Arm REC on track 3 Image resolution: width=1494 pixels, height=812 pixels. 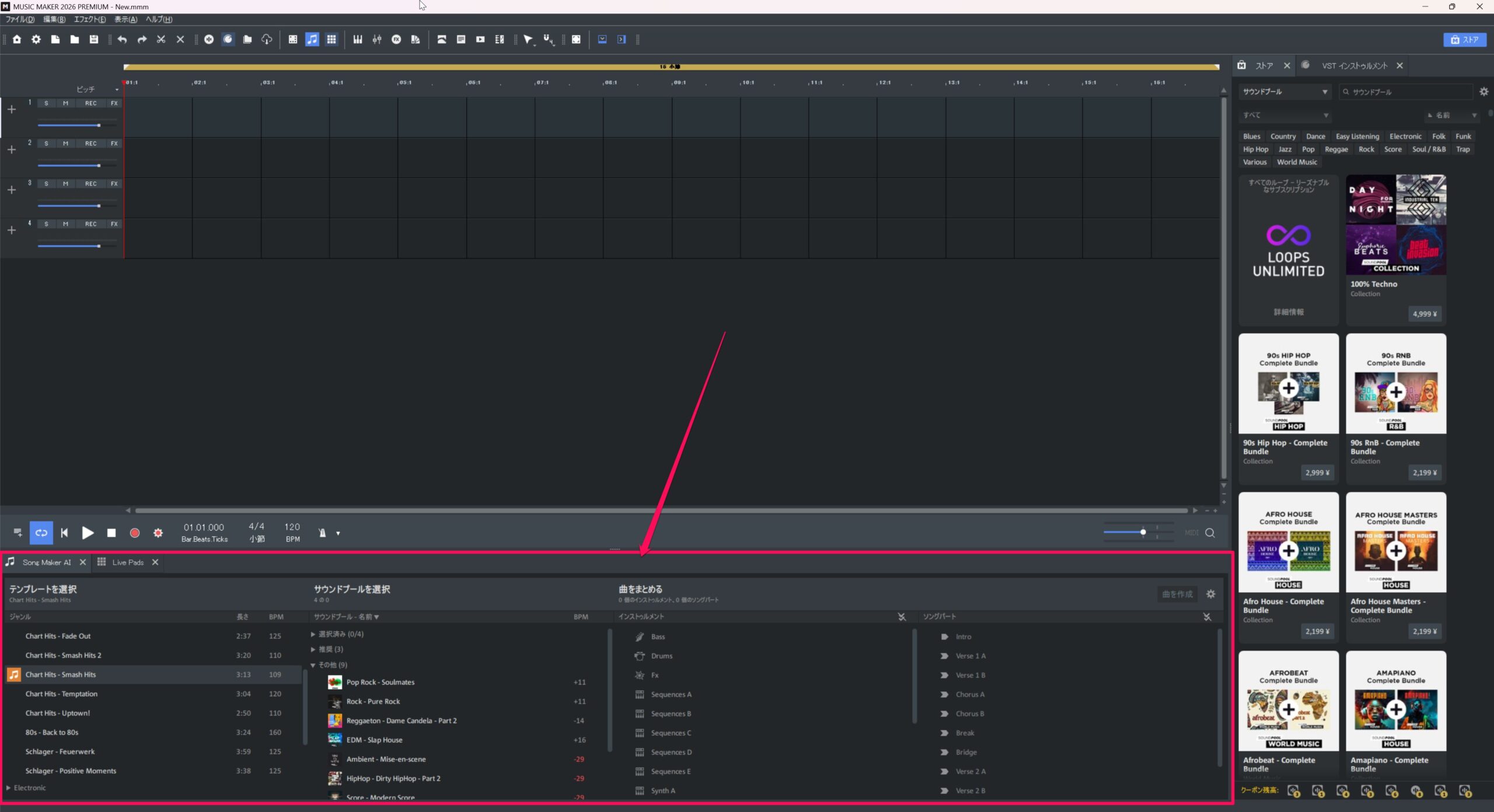[91, 184]
